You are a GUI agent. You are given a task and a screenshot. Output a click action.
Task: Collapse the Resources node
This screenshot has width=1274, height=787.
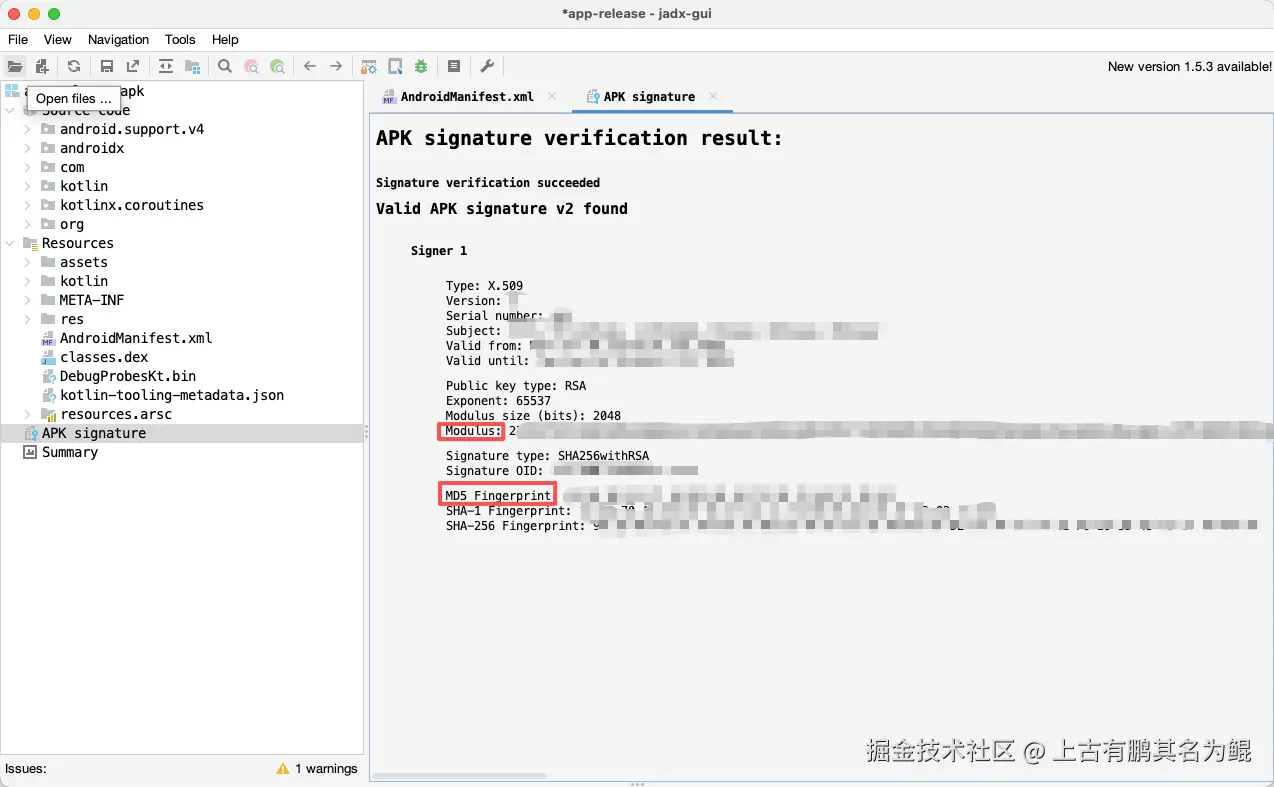(10, 243)
